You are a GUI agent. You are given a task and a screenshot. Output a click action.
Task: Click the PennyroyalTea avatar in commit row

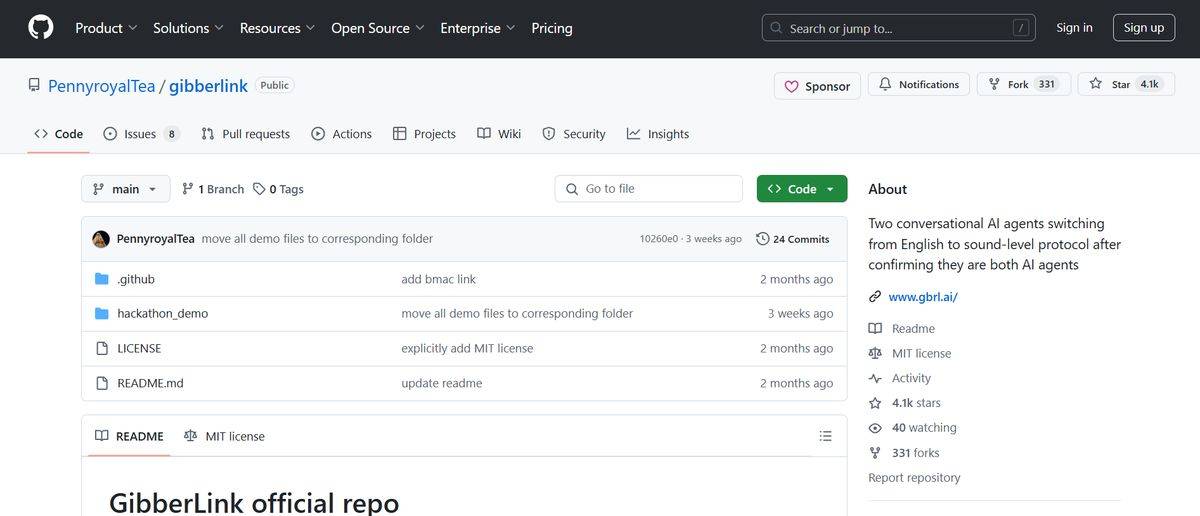coord(101,239)
